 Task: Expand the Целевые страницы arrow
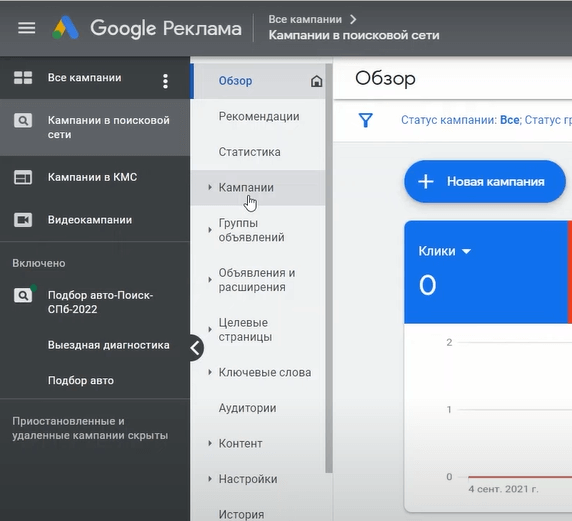click(x=210, y=329)
